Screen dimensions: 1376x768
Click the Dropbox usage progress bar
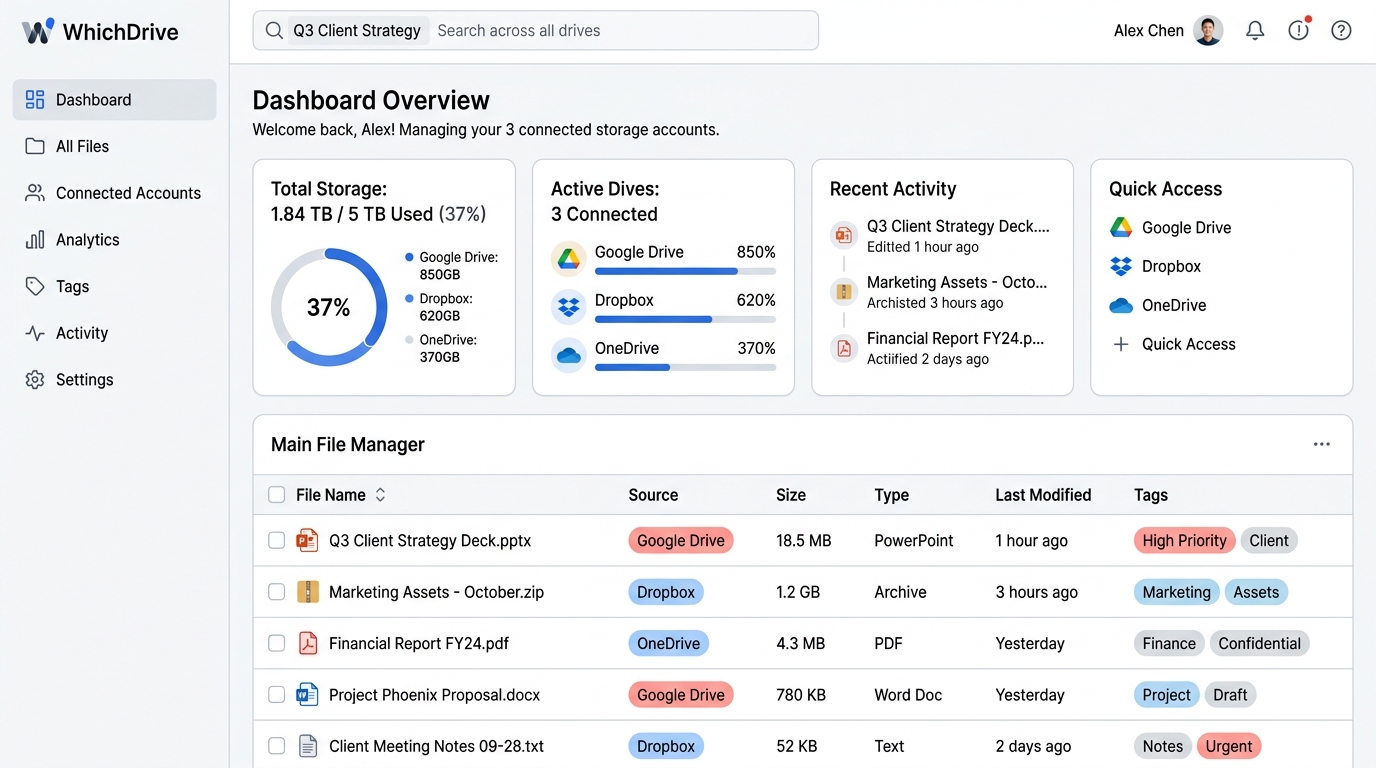pos(685,319)
